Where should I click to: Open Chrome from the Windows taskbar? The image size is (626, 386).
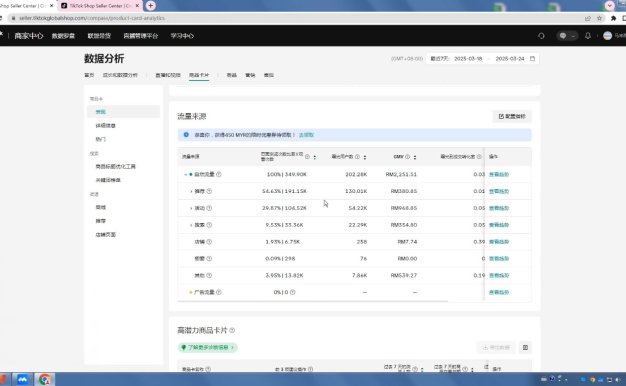[x=45, y=379]
